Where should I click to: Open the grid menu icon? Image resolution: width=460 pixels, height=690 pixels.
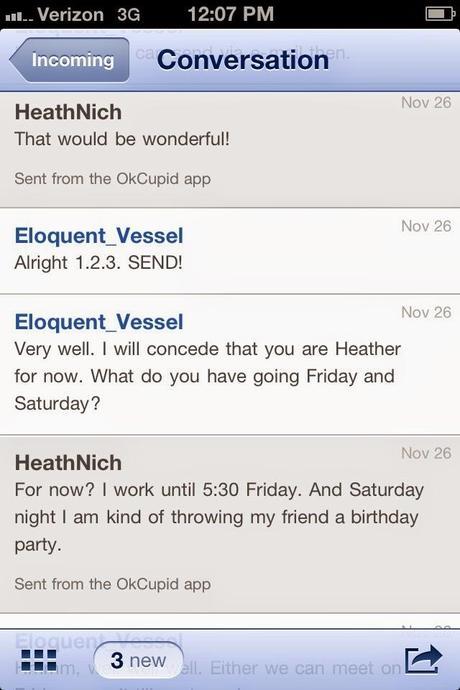click(39, 661)
